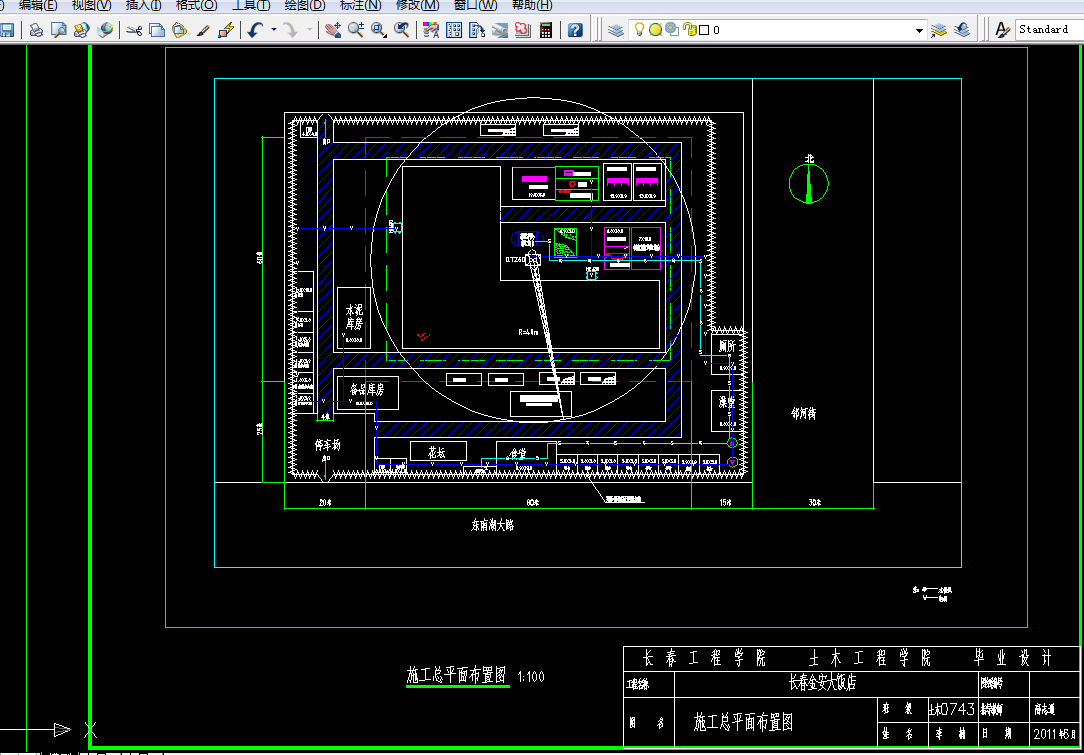Select the Zoom Window tool

(x=379, y=30)
